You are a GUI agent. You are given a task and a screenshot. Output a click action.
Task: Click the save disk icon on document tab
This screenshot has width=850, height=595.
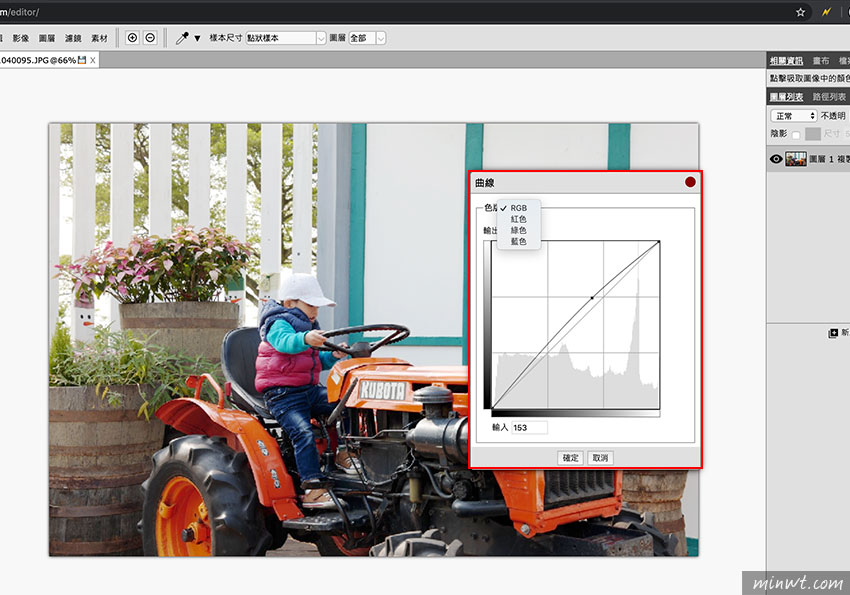[82, 60]
